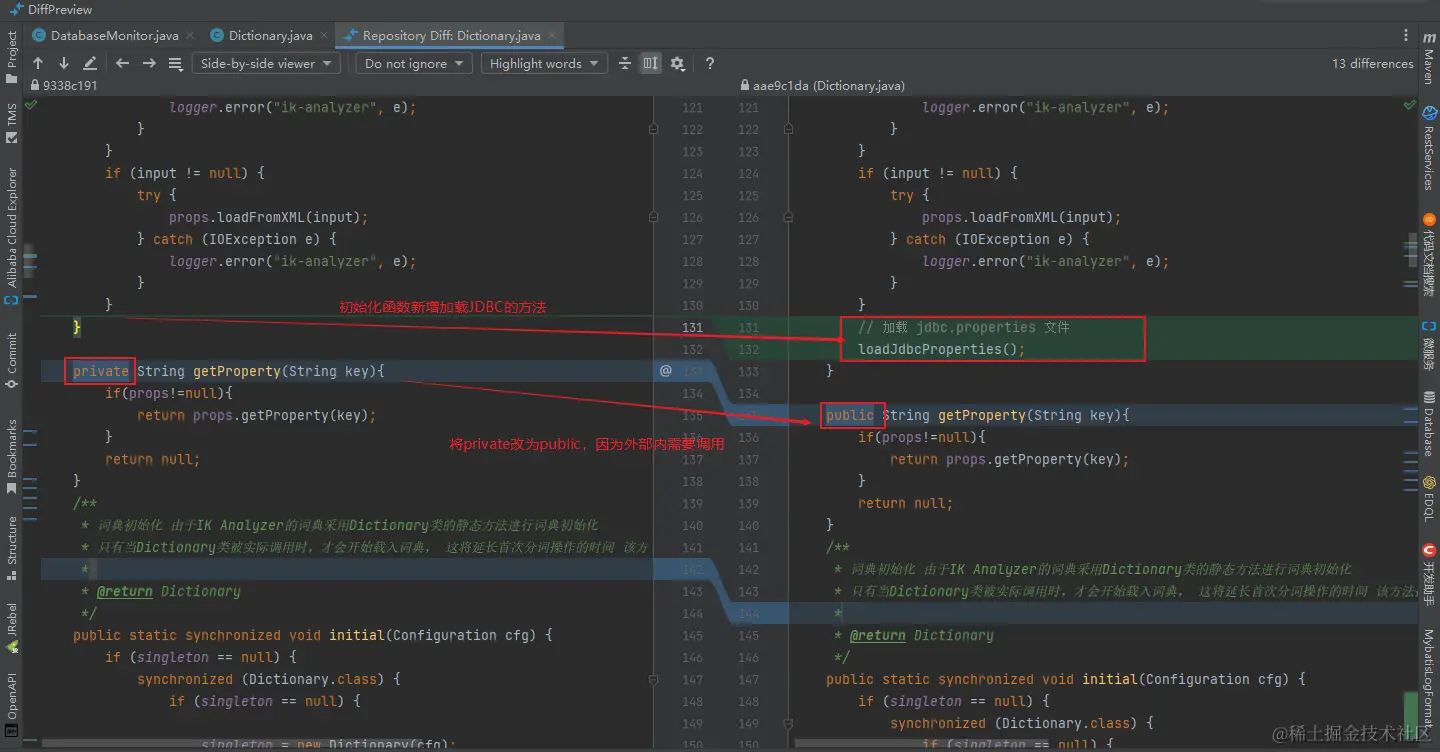Open the 开发助手 tool window
Screen dimensions: 1440x752
(x=1429, y=575)
